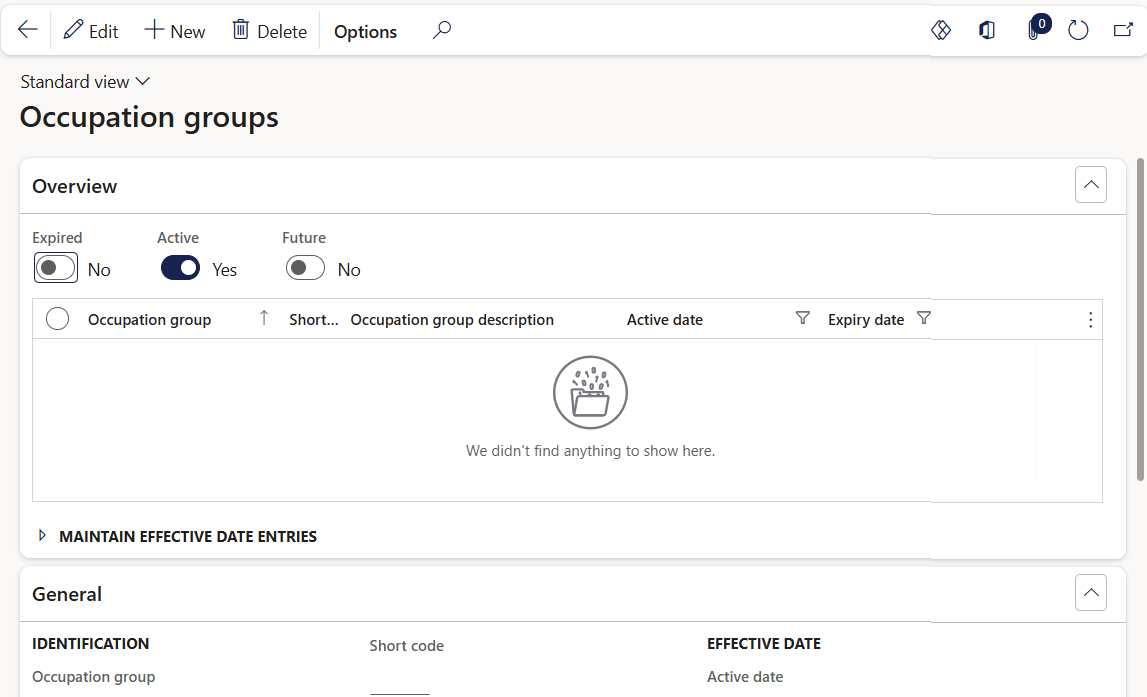Open Active date filter funnel icon
The width and height of the screenshot is (1147, 697).
[802, 318]
